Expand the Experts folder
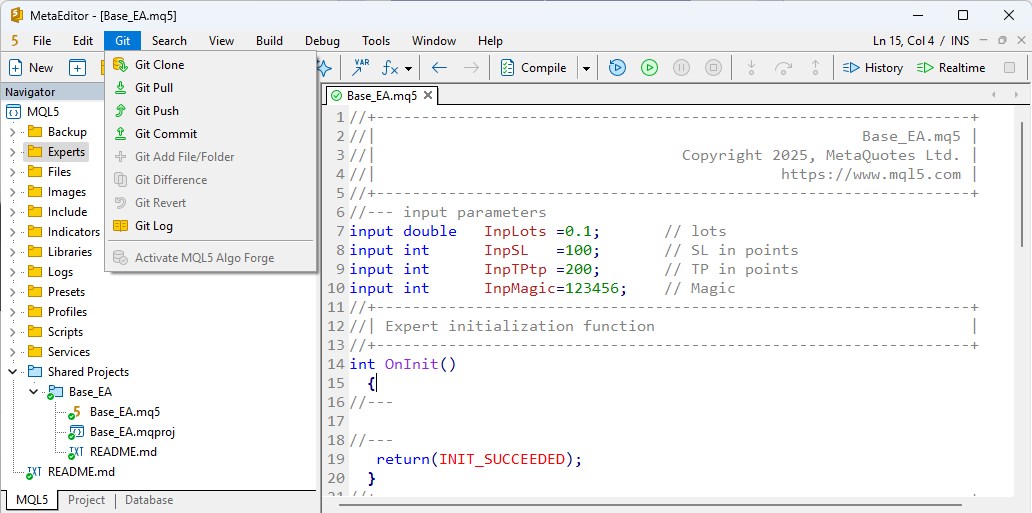This screenshot has width=1032, height=513. [x=13, y=152]
